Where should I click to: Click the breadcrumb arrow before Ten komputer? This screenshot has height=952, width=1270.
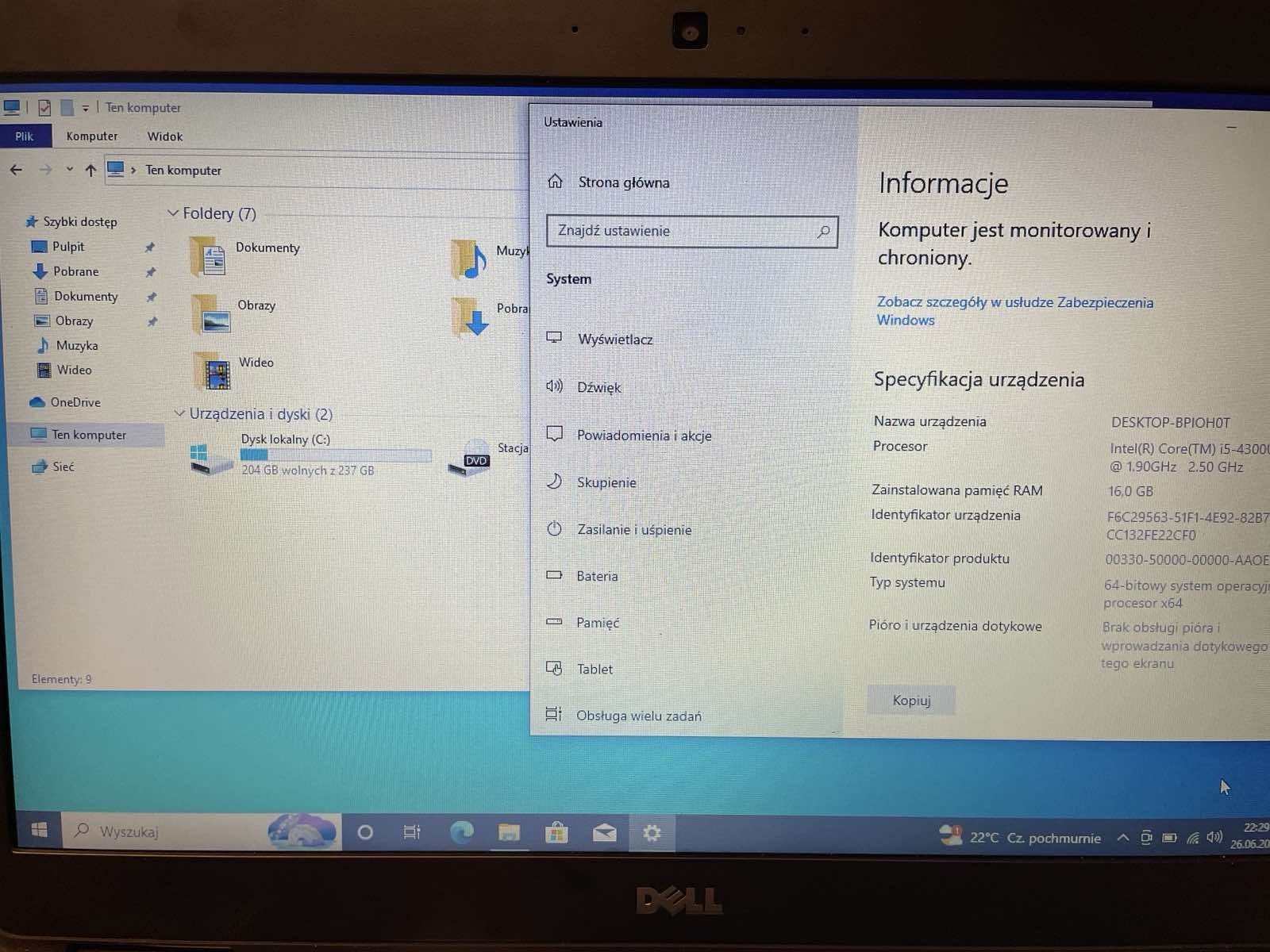(133, 170)
